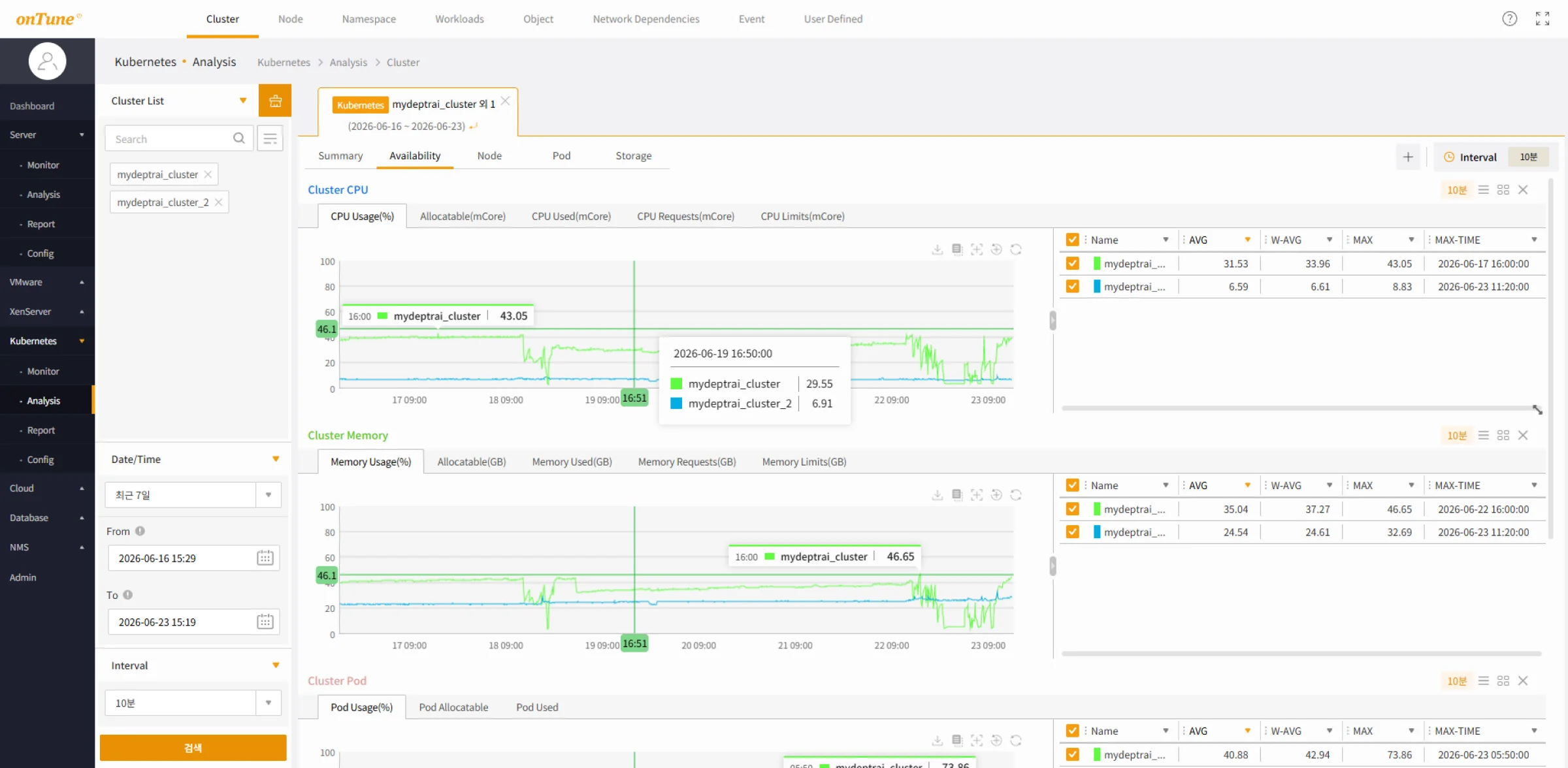The image size is (1568, 768).
Task: Open Analysis breadcrumb link
Action: (x=348, y=62)
